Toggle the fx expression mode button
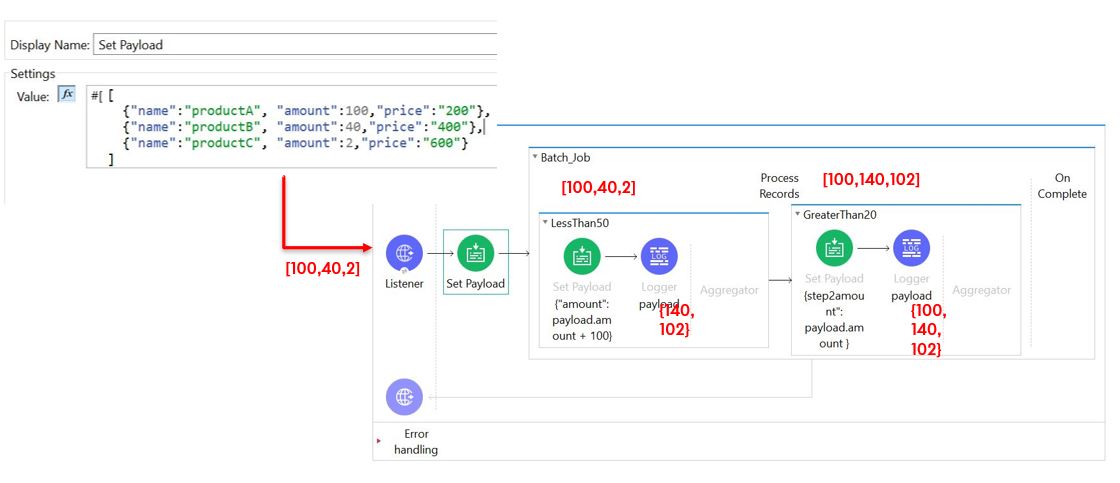This screenshot has width=1120, height=483. [67, 94]
